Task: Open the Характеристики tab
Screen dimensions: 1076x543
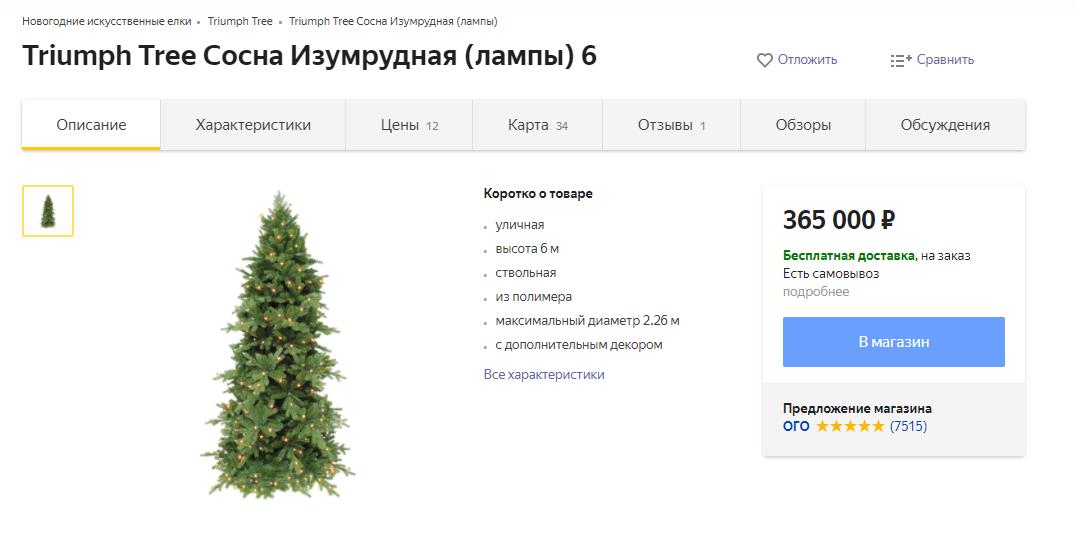Action: (x=253, y=125)
